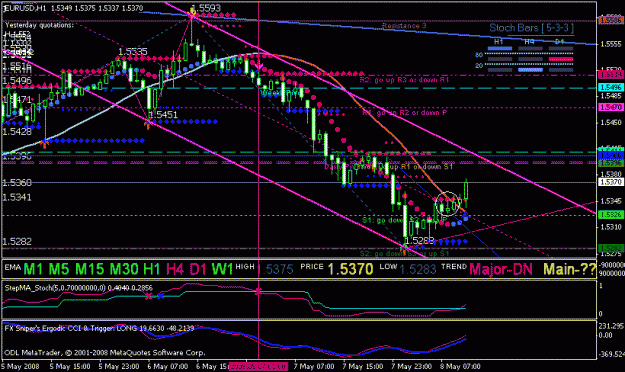Click the 231.295 CCI scale value
Screen dimensions: 625x372
(611, 326)
